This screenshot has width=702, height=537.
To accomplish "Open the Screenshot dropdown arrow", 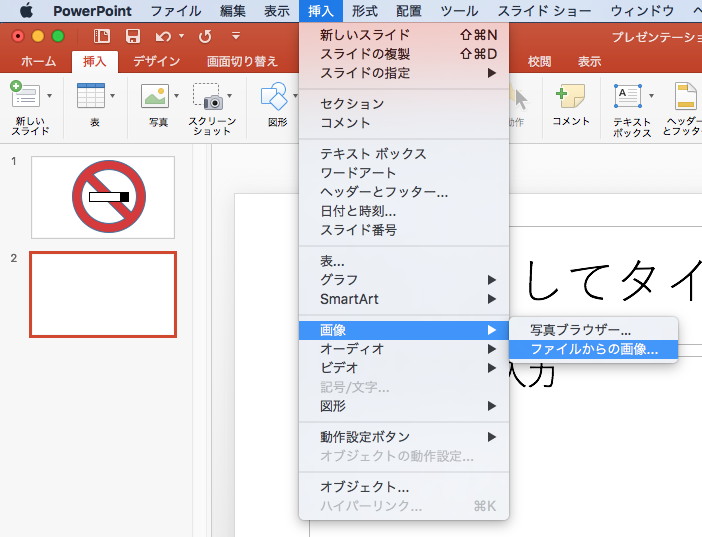I will [x=230, y=95].
